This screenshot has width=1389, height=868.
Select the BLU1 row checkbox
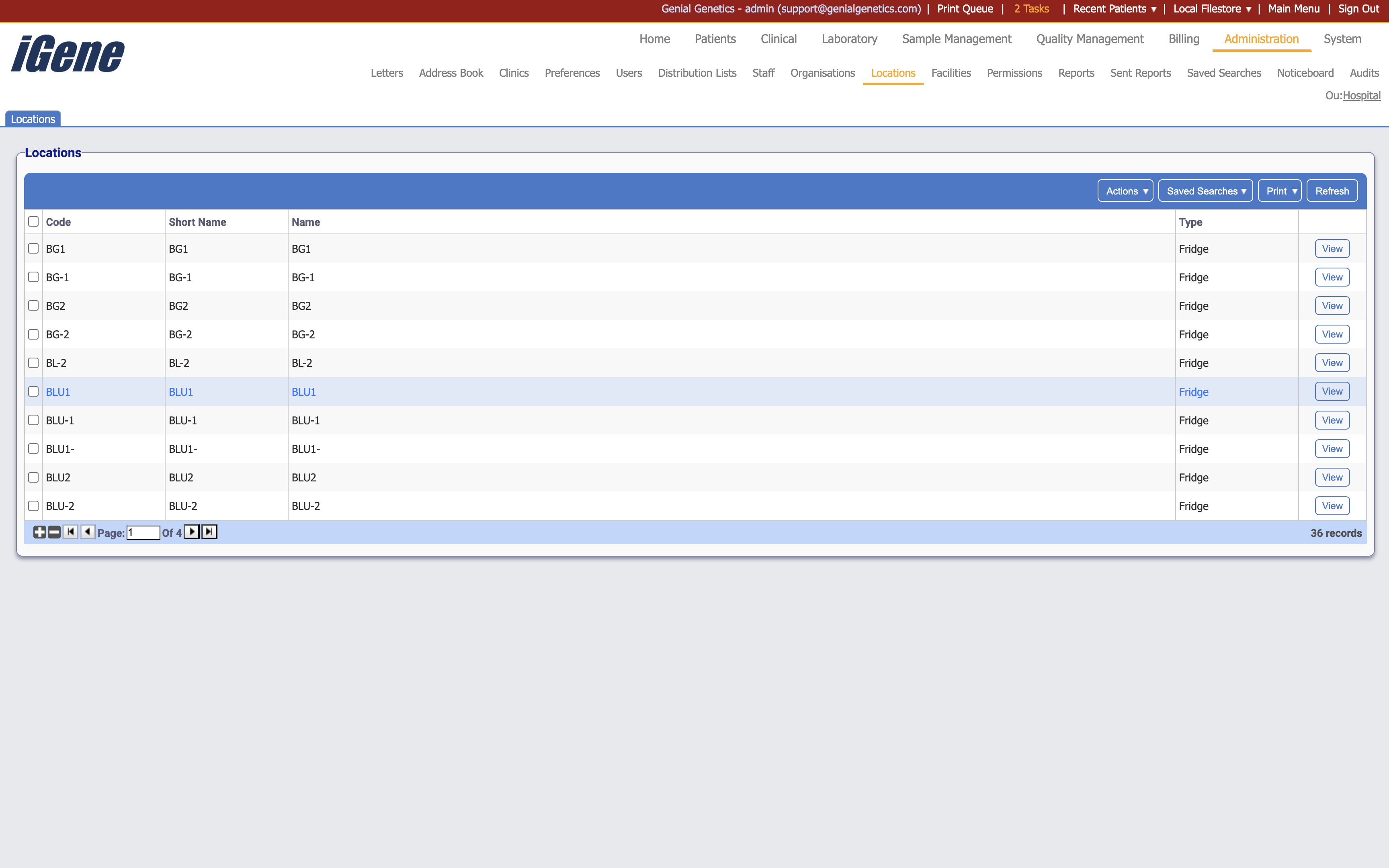pos(33,391)
